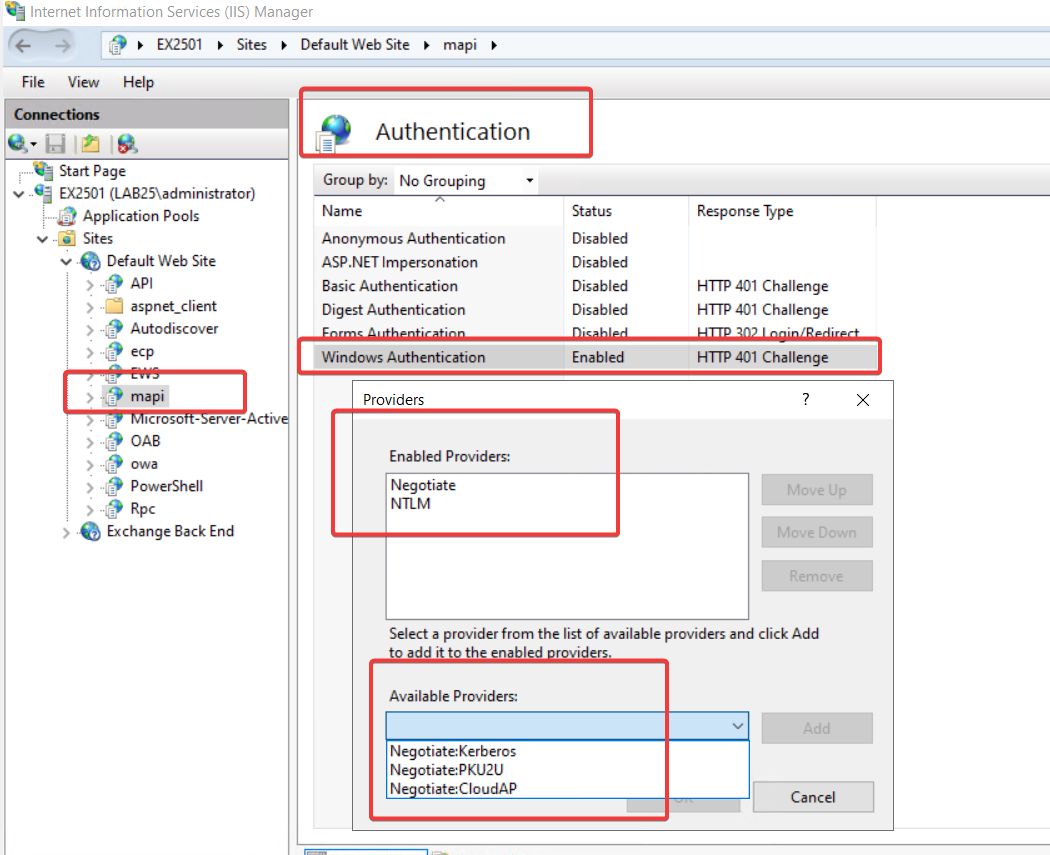The height and width of the screenshot is (855, 1050).
Task: Click the Rpc application icon
Action: 115,508
